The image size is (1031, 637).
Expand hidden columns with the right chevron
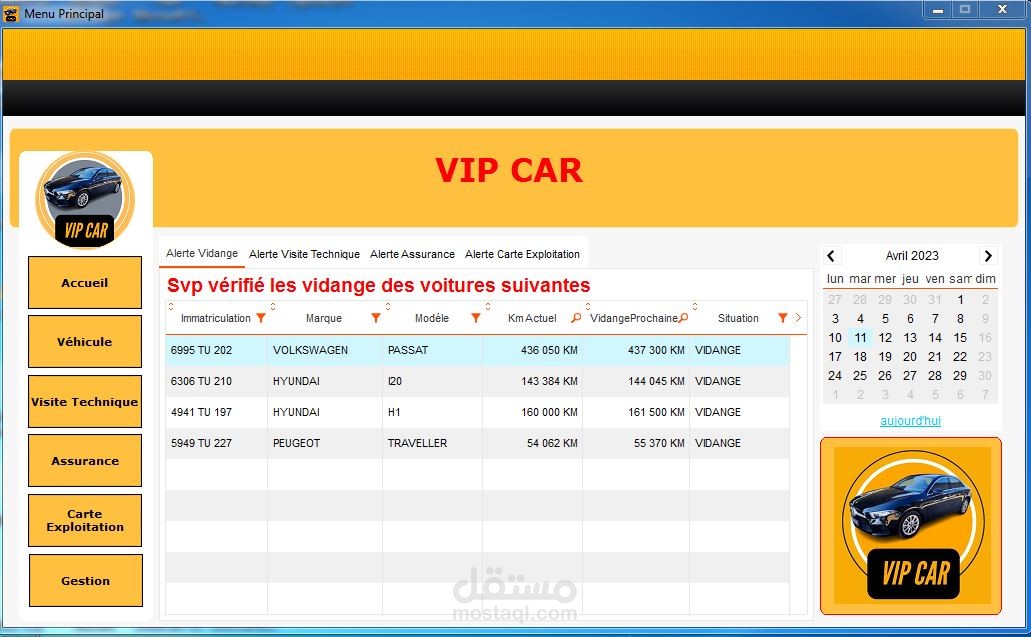[797, 317]
